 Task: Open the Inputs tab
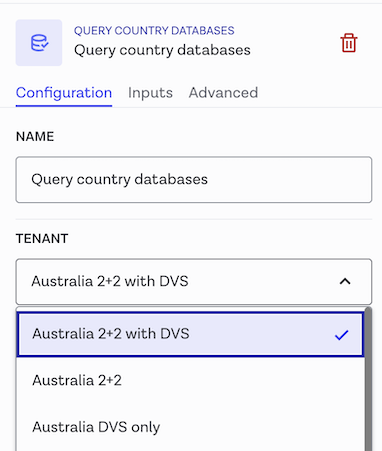[x=150, y=93]
